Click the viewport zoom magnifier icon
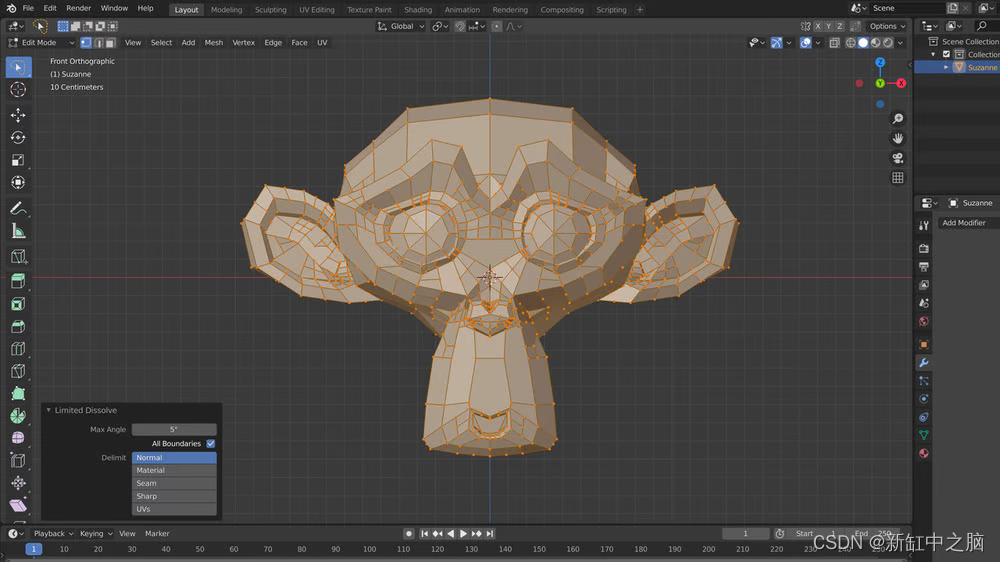The image size is (1000, 562). 897,119
